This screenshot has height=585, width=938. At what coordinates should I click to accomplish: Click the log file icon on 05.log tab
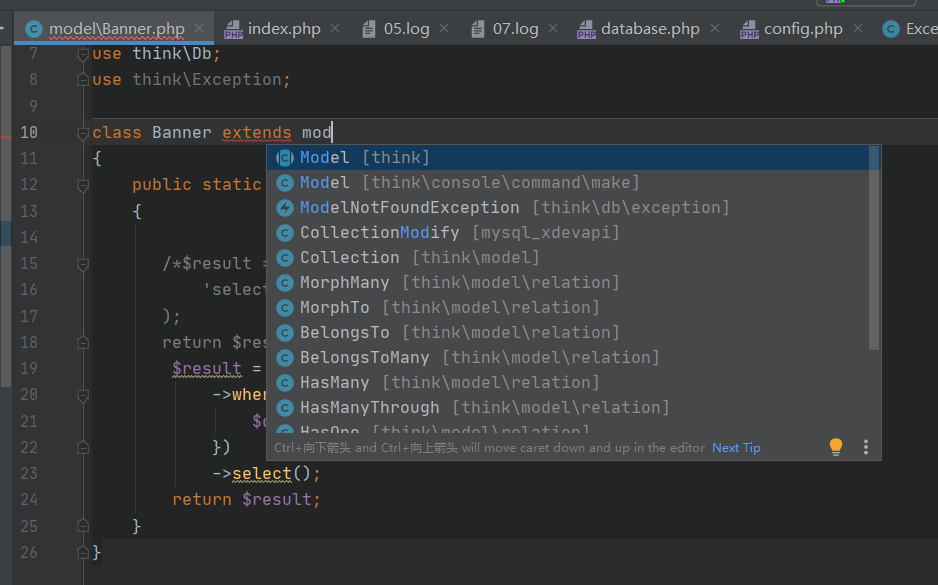(369, 29)
